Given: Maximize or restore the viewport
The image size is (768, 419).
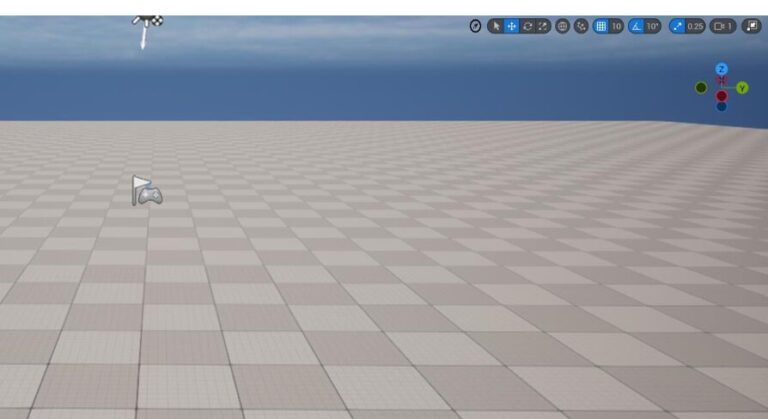Looking at the screenshot, I should coord(752,26).
